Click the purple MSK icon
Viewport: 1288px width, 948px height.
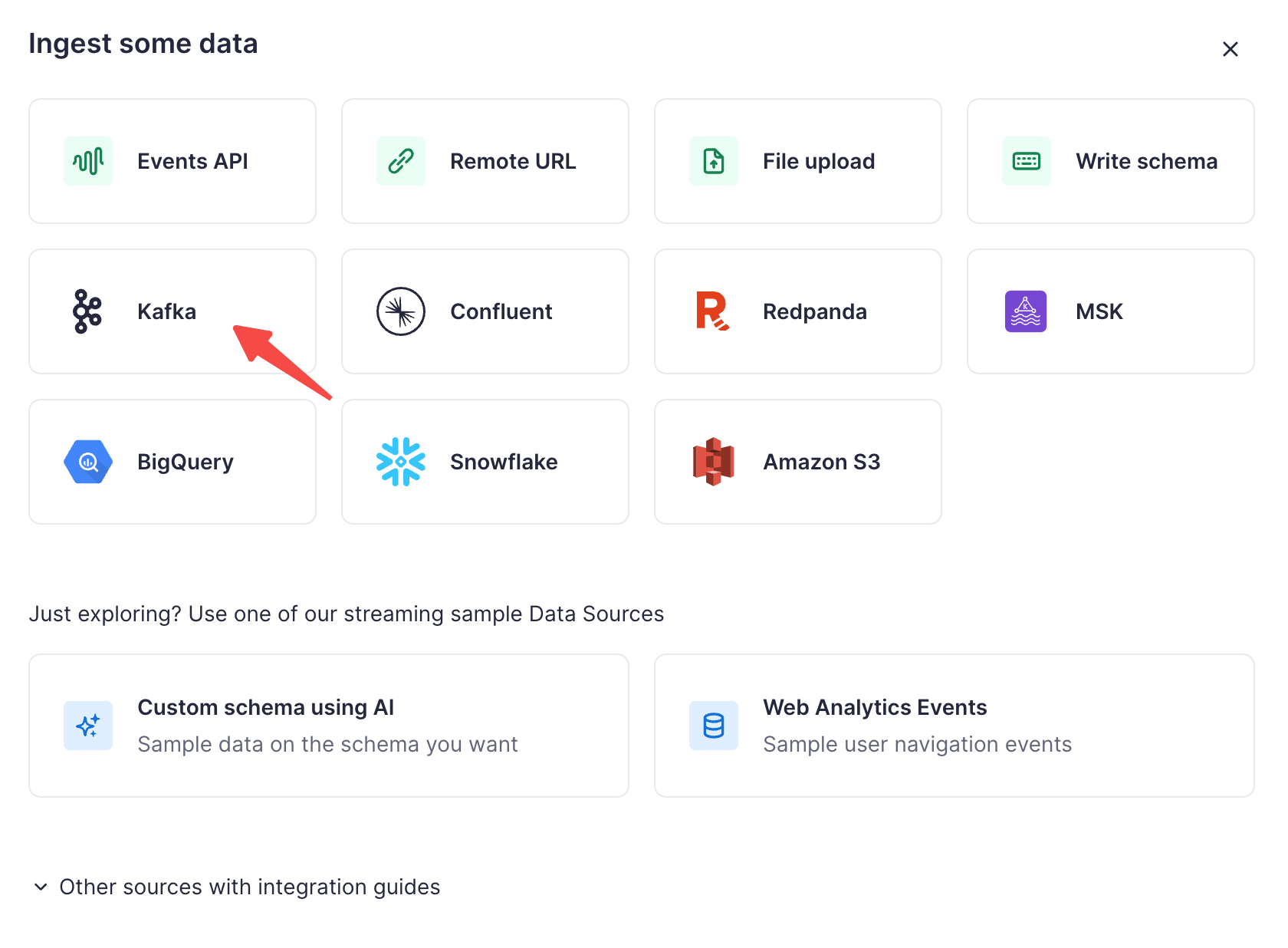pyautogui.click(x=1026, y=311)
